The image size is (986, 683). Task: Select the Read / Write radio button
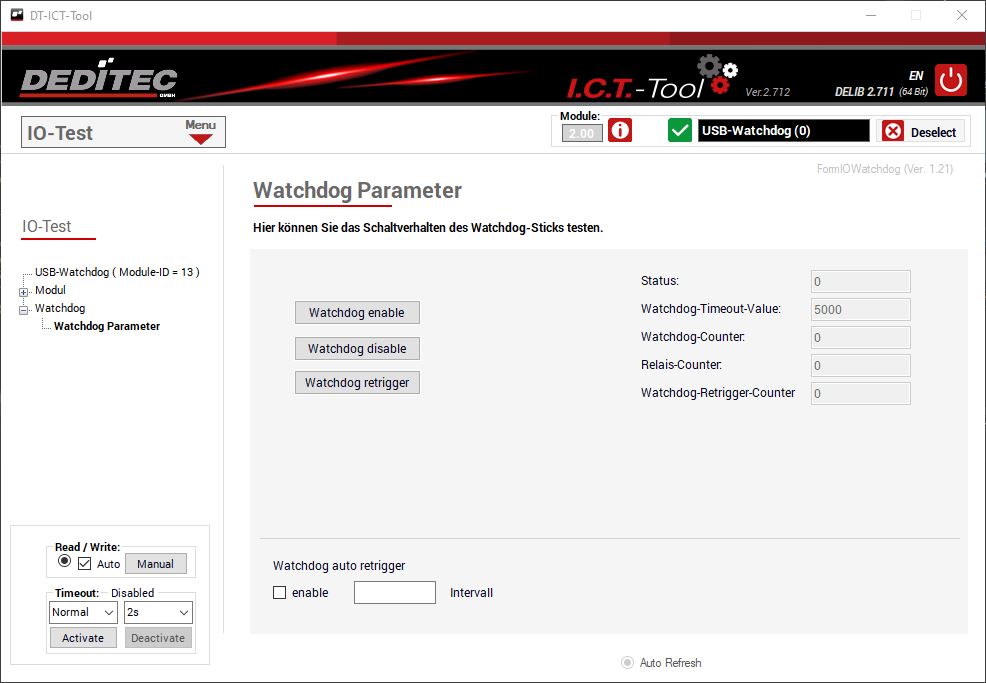[65, 562]
